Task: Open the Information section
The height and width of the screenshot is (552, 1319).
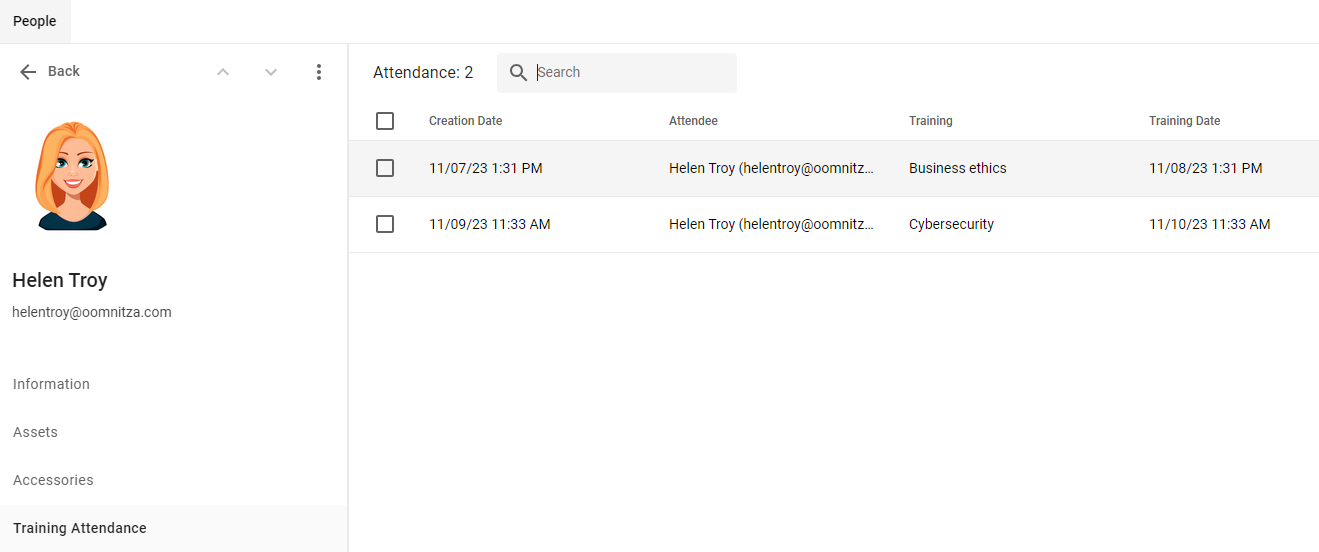Action: [x=51, y=384]
